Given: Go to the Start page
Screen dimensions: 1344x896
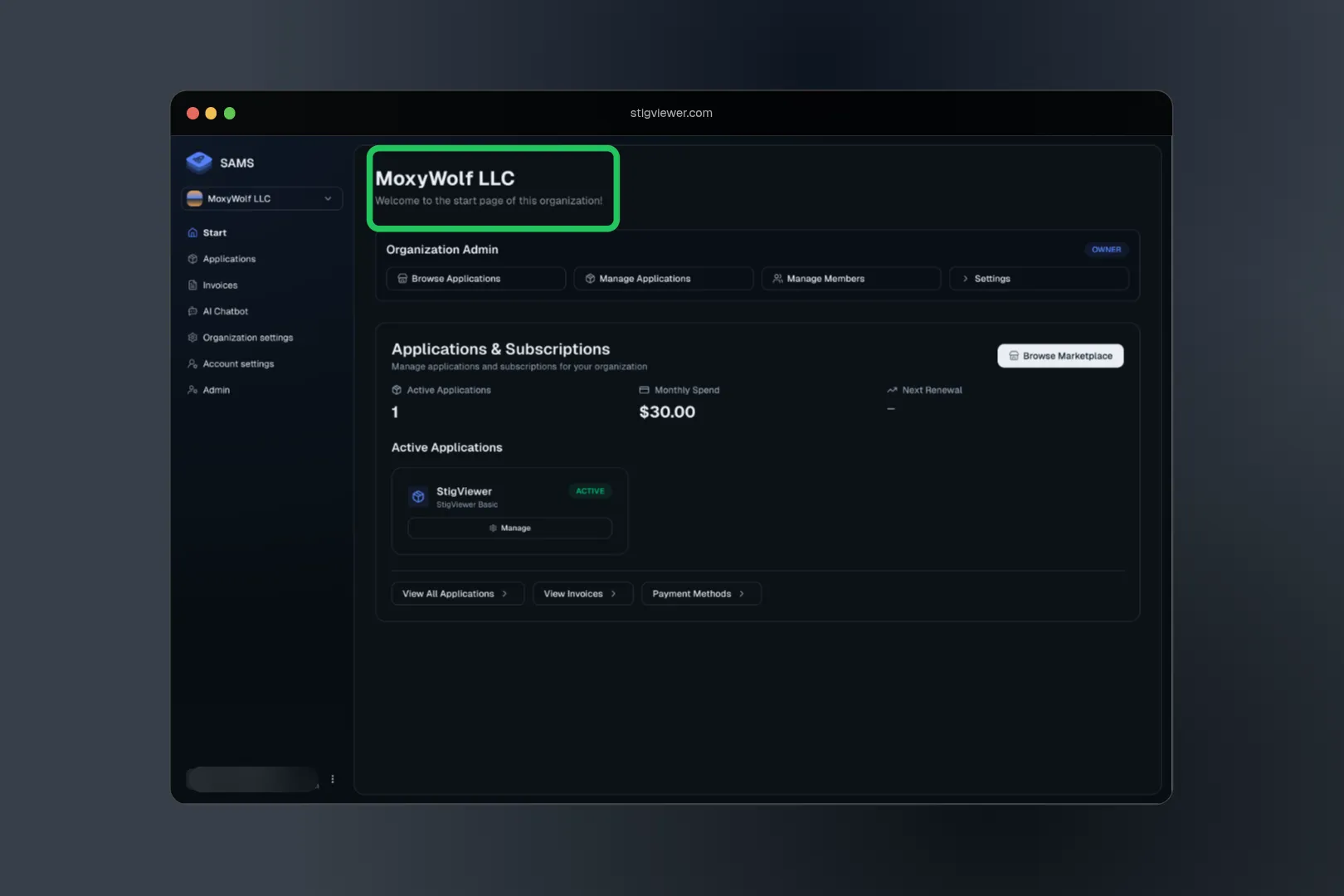Looking at the screenshot, I should (x=214, y=233).
